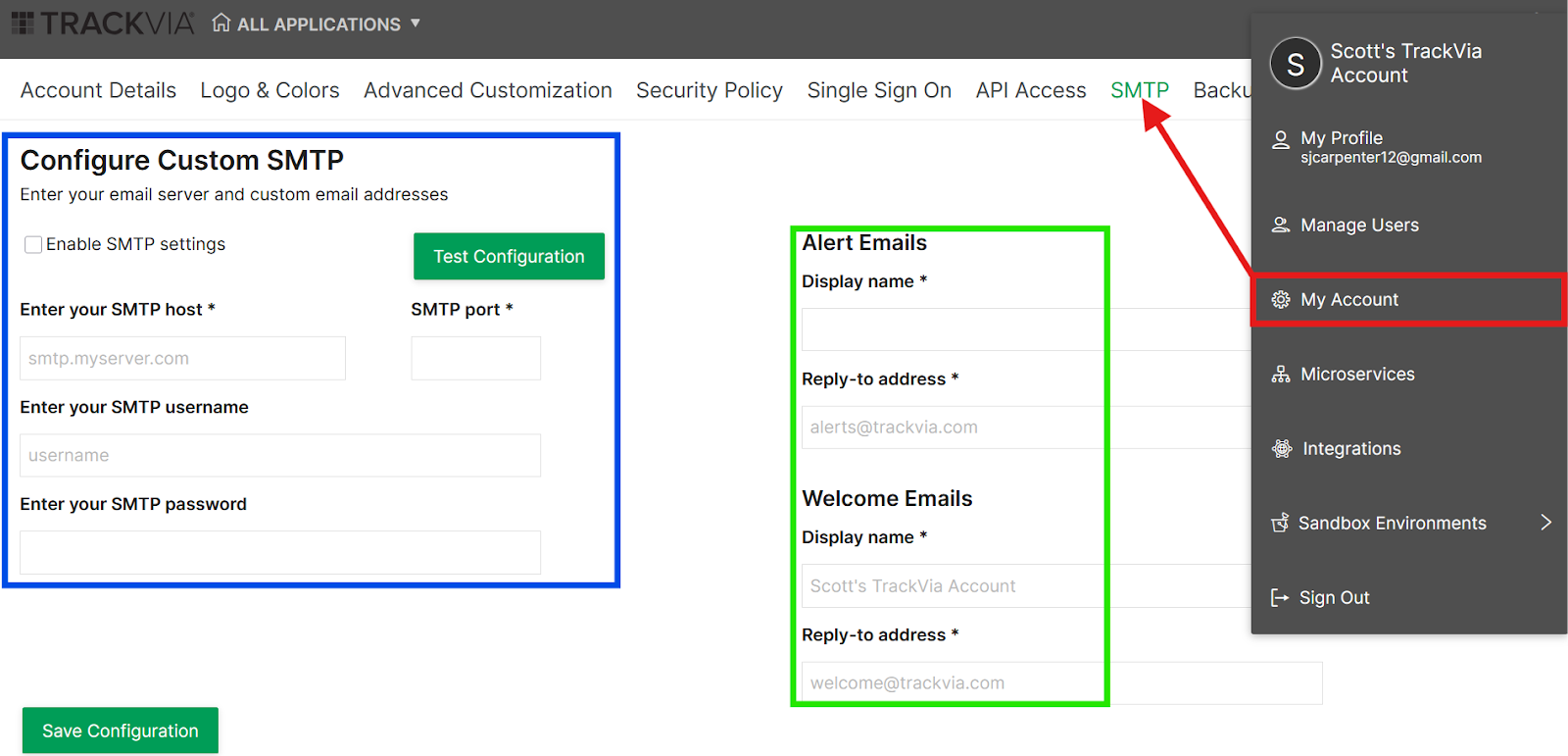This screenshot has width=1568, height=756.
Task: Expand the Sandbox Environments submenu chevron
Action: click(1545, 523)
